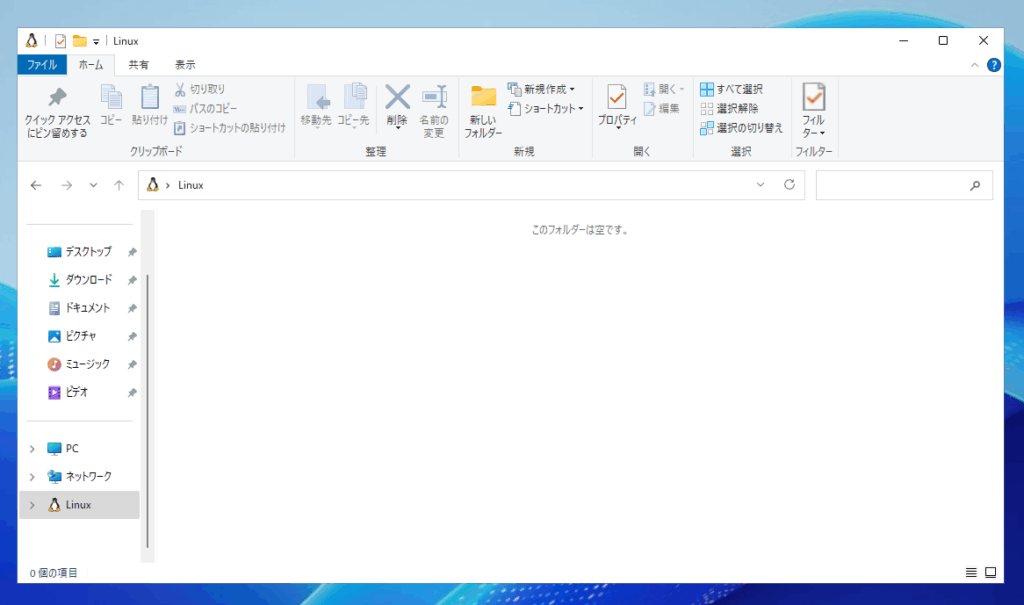Click the refresh icon in address bar
Image resolution: width=1024 pixels, height=605 pixels.
pyautogui.click(x=789, y=185)
